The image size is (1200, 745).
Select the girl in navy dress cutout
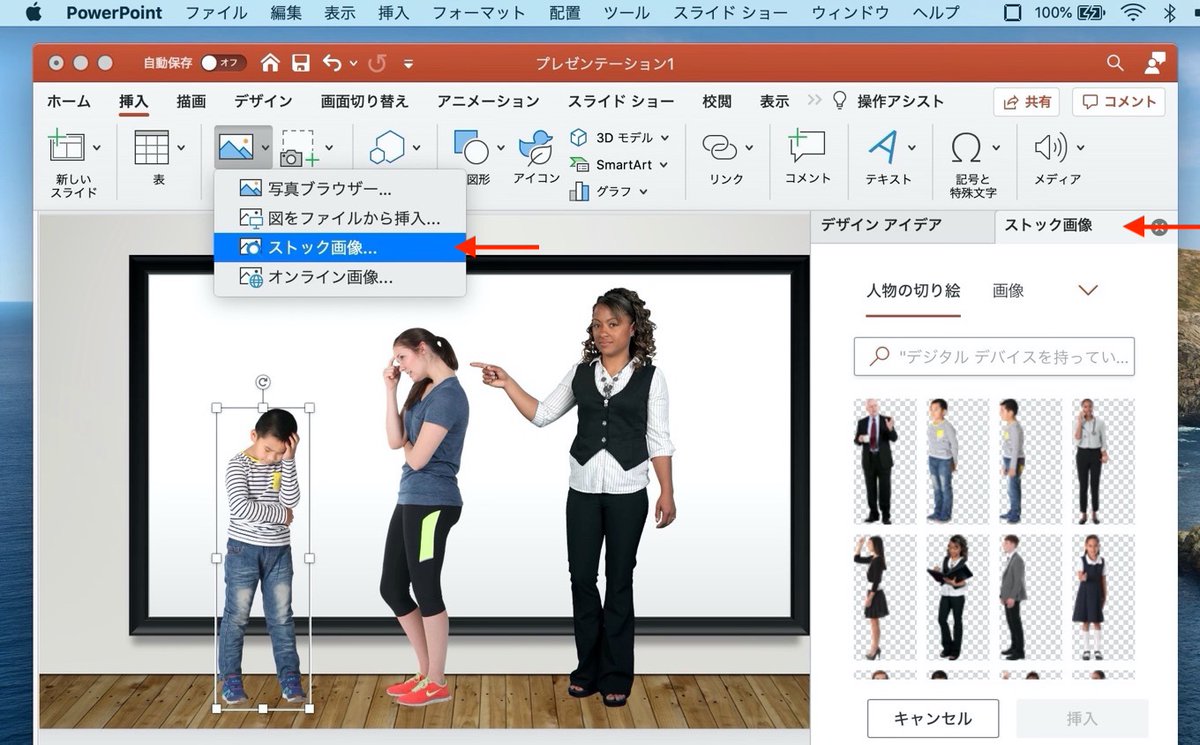1104,597
